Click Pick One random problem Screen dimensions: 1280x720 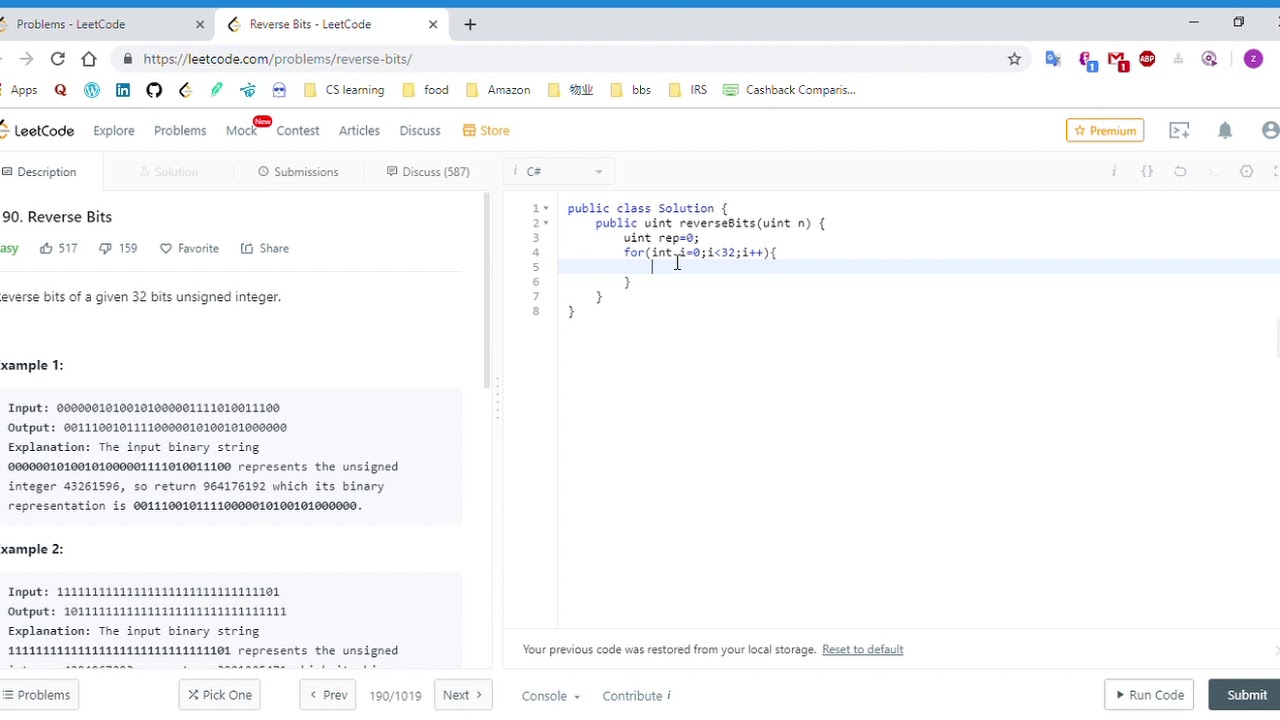click(219, 695)
